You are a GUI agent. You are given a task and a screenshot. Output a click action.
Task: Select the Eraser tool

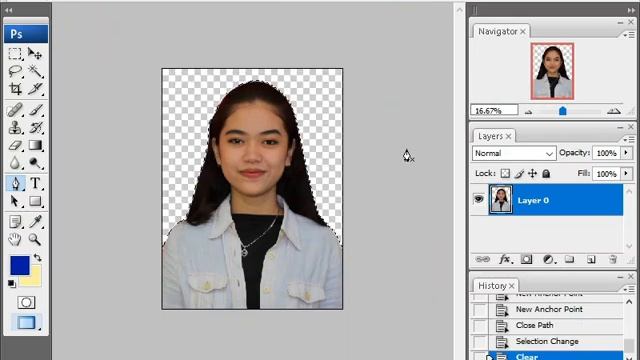(x=15, y=145)
